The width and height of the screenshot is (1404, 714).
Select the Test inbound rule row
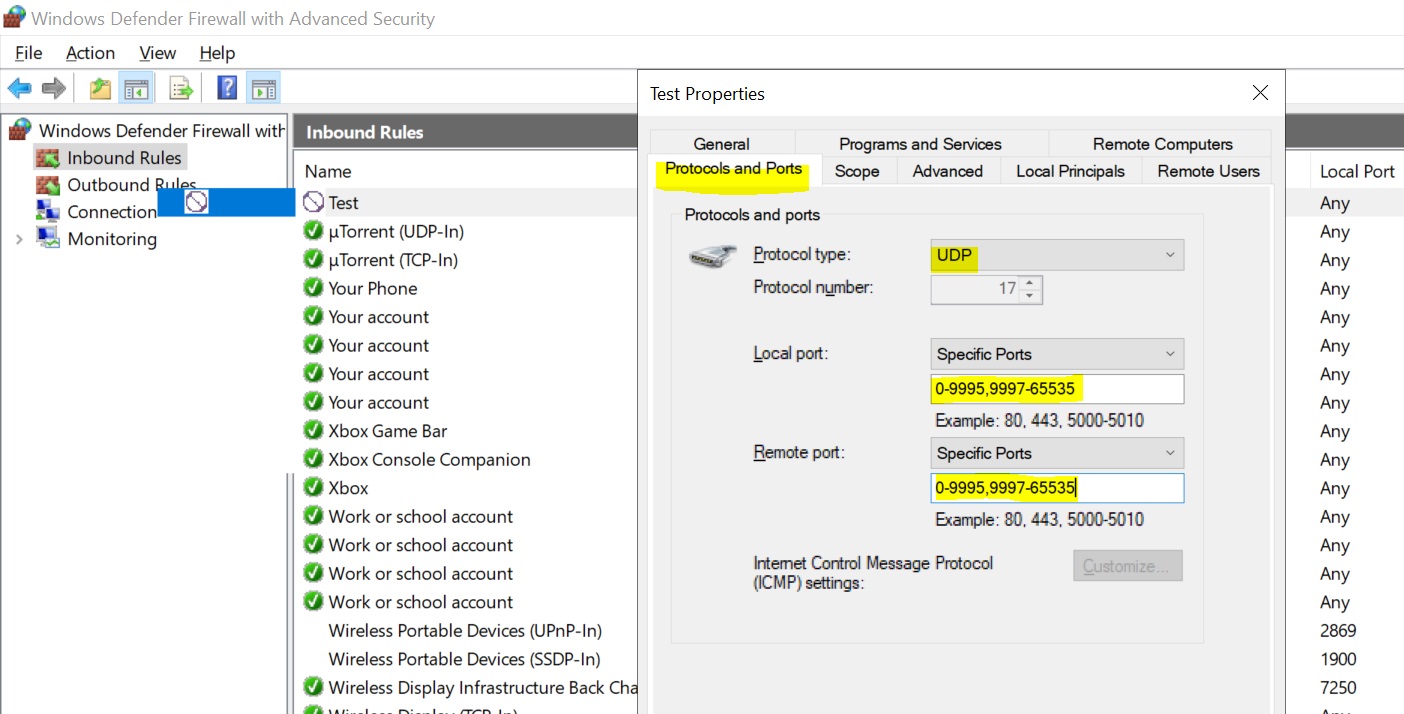pos(468,202)
